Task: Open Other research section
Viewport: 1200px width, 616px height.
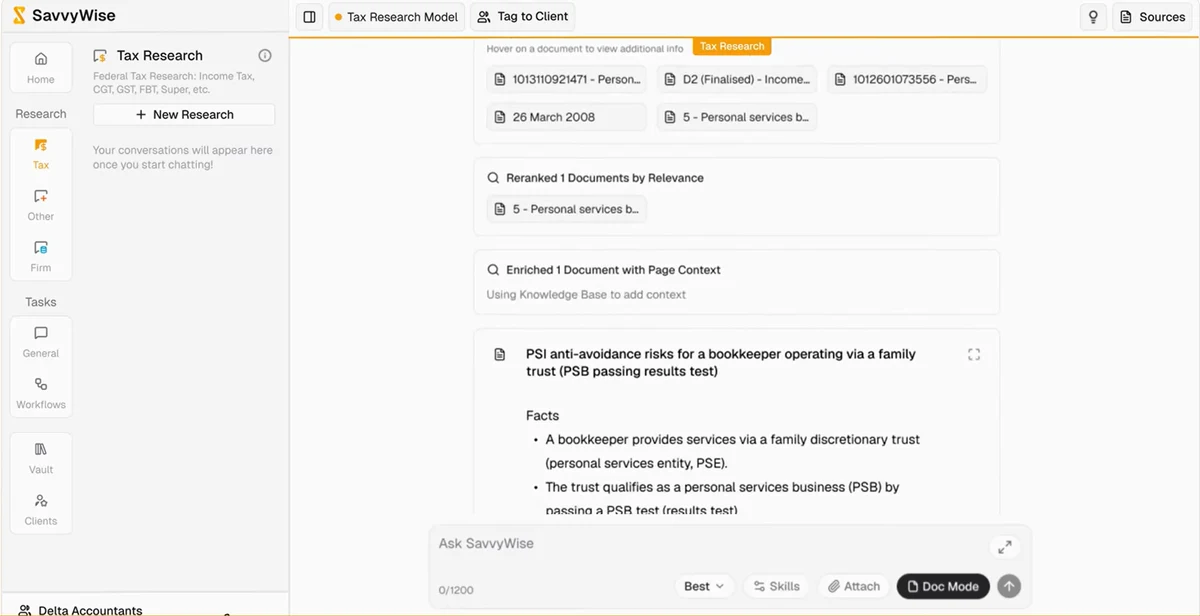Action: pyautogui.click(x=41, y=205)
